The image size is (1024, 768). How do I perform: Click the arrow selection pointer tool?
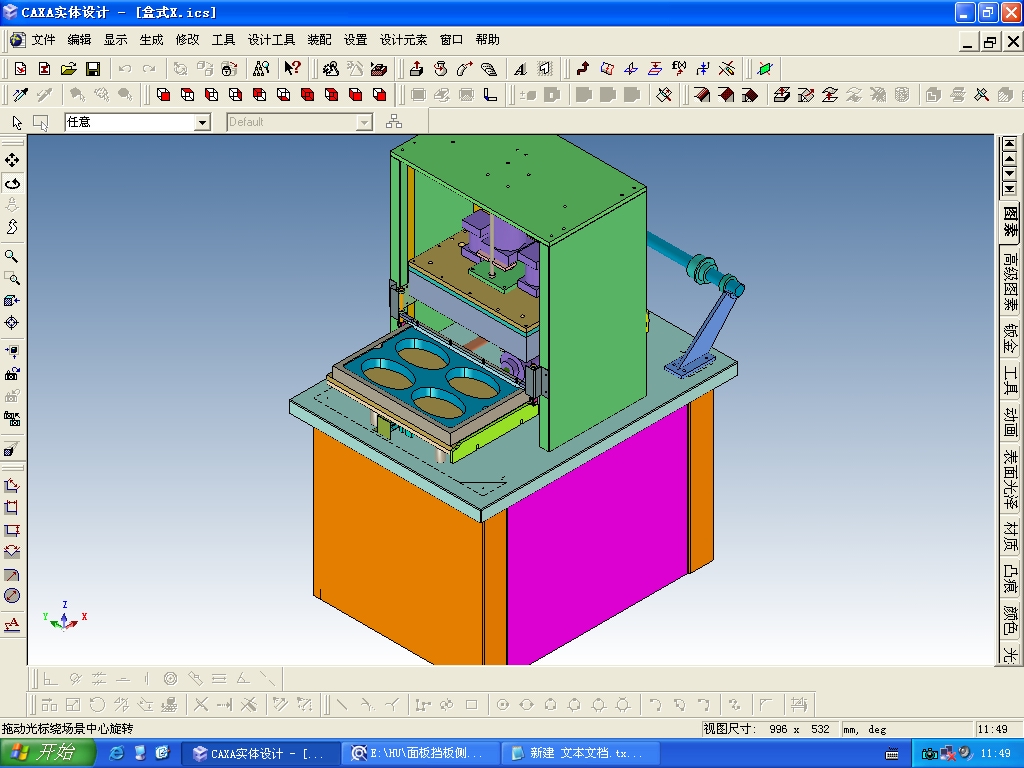pyautogui.click(x=17, y=122)
